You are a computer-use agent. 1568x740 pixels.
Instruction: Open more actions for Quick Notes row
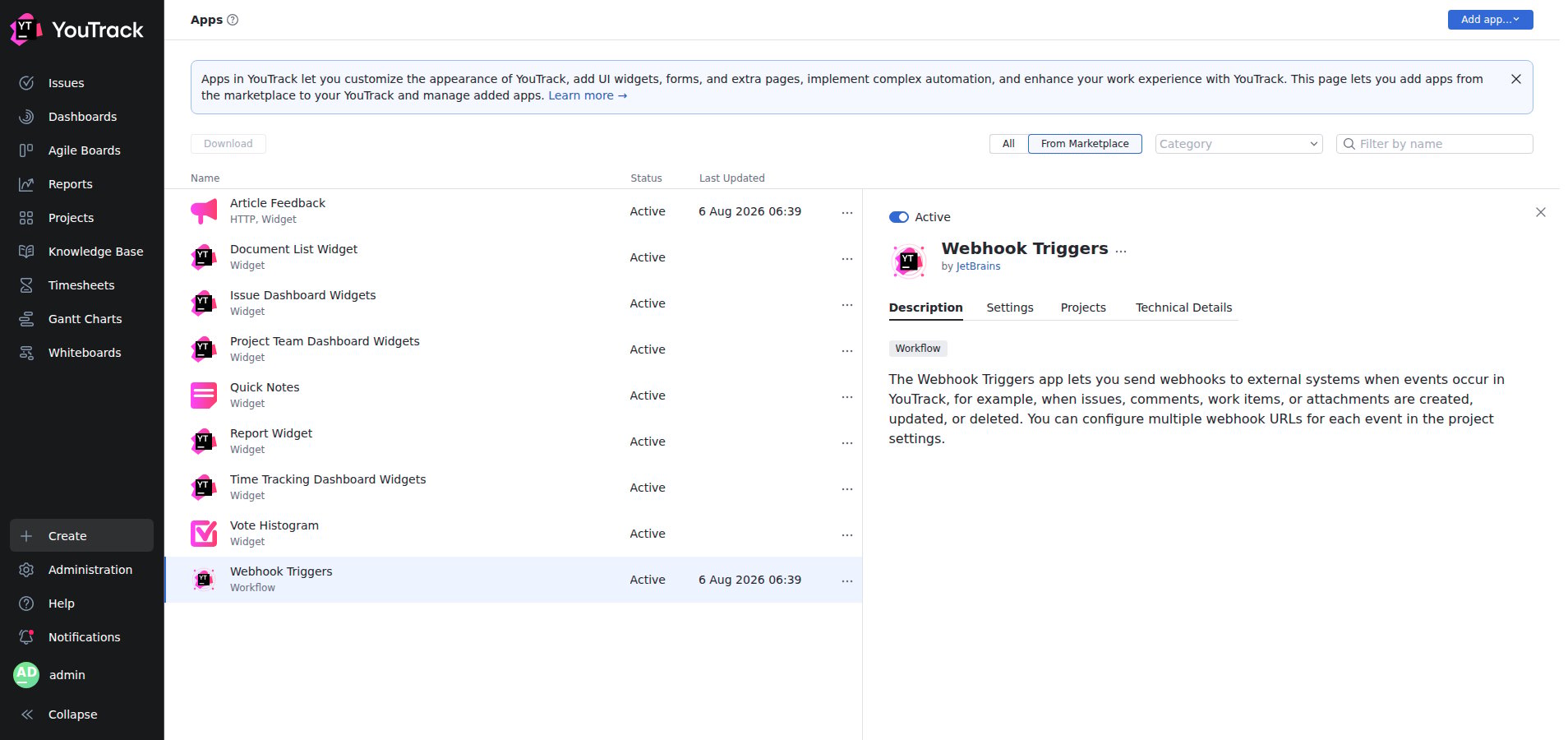point(847,396)
